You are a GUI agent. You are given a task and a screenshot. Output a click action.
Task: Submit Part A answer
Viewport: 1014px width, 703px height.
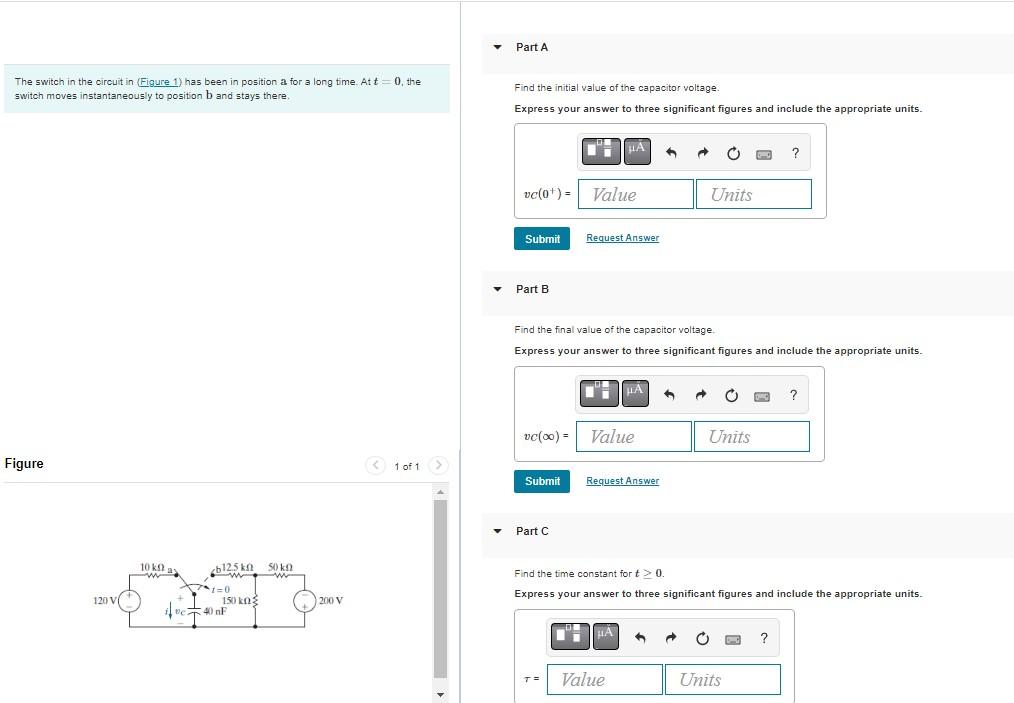point(542,239)
